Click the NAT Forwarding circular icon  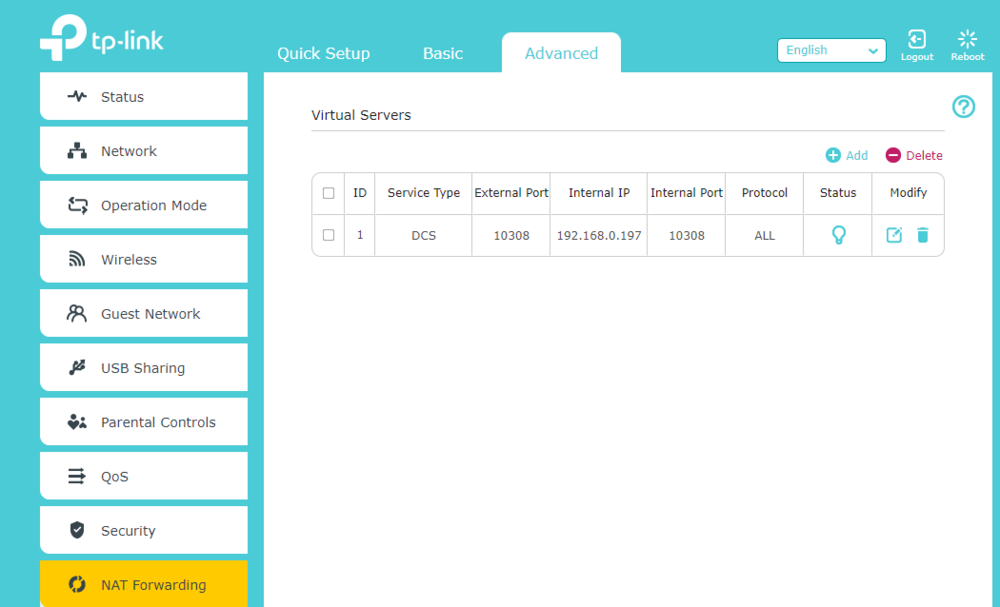pyautogui.click(x=77, y=584)
